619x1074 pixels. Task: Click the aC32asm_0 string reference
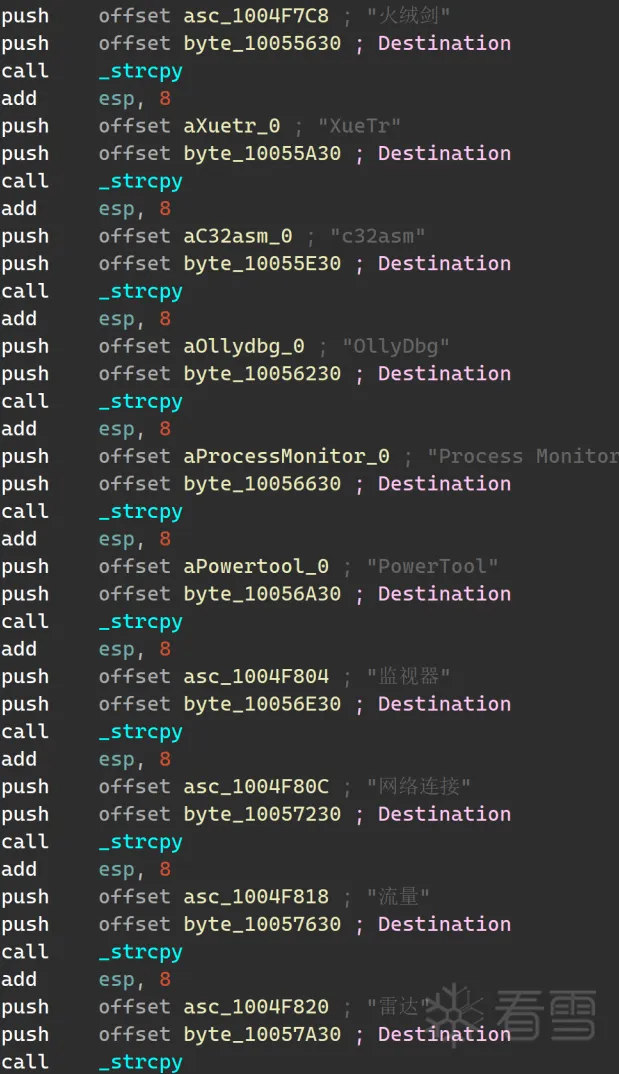click(x=238, y=236)
